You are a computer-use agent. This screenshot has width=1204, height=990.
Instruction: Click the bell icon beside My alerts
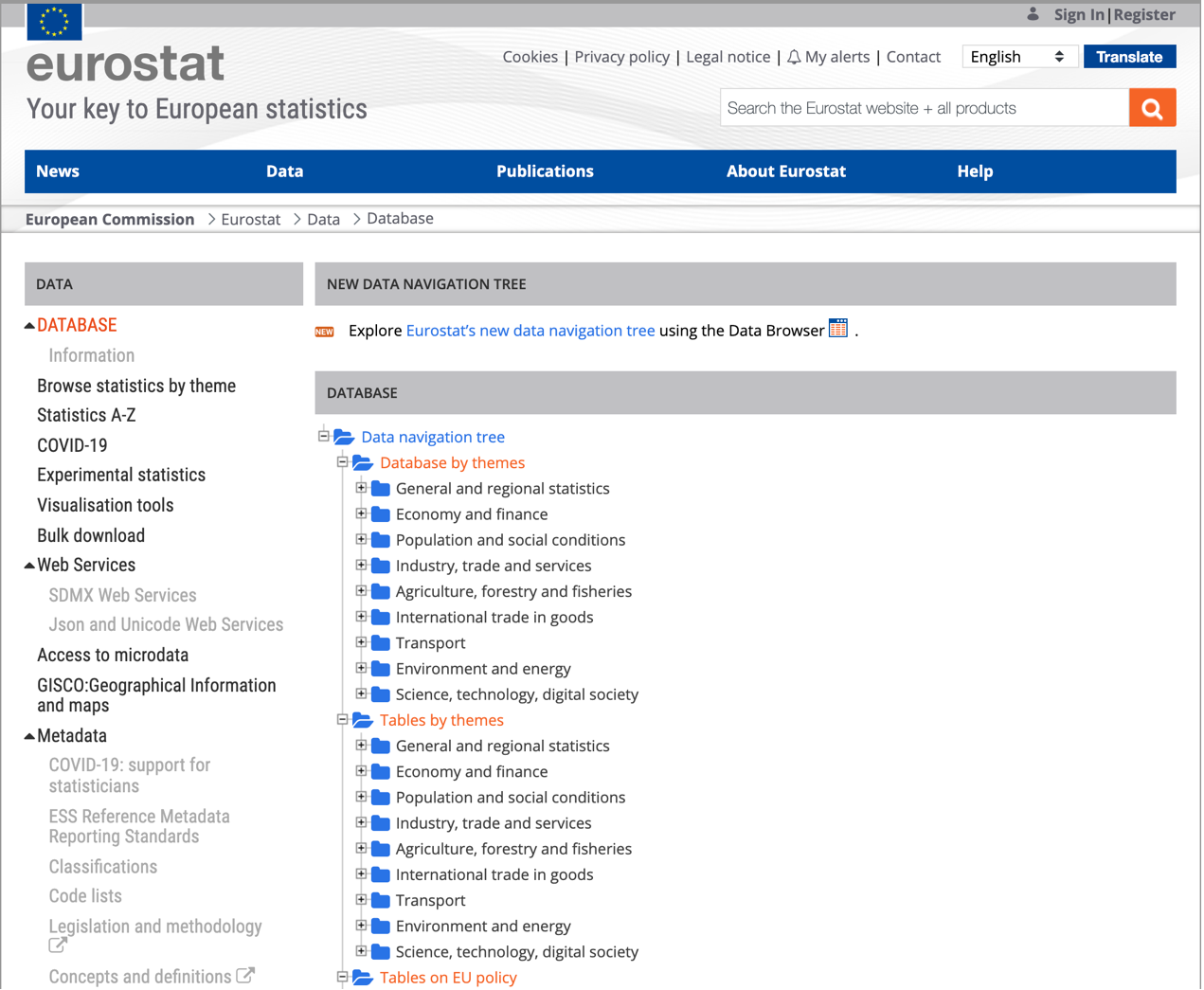[x=794, y=57]
